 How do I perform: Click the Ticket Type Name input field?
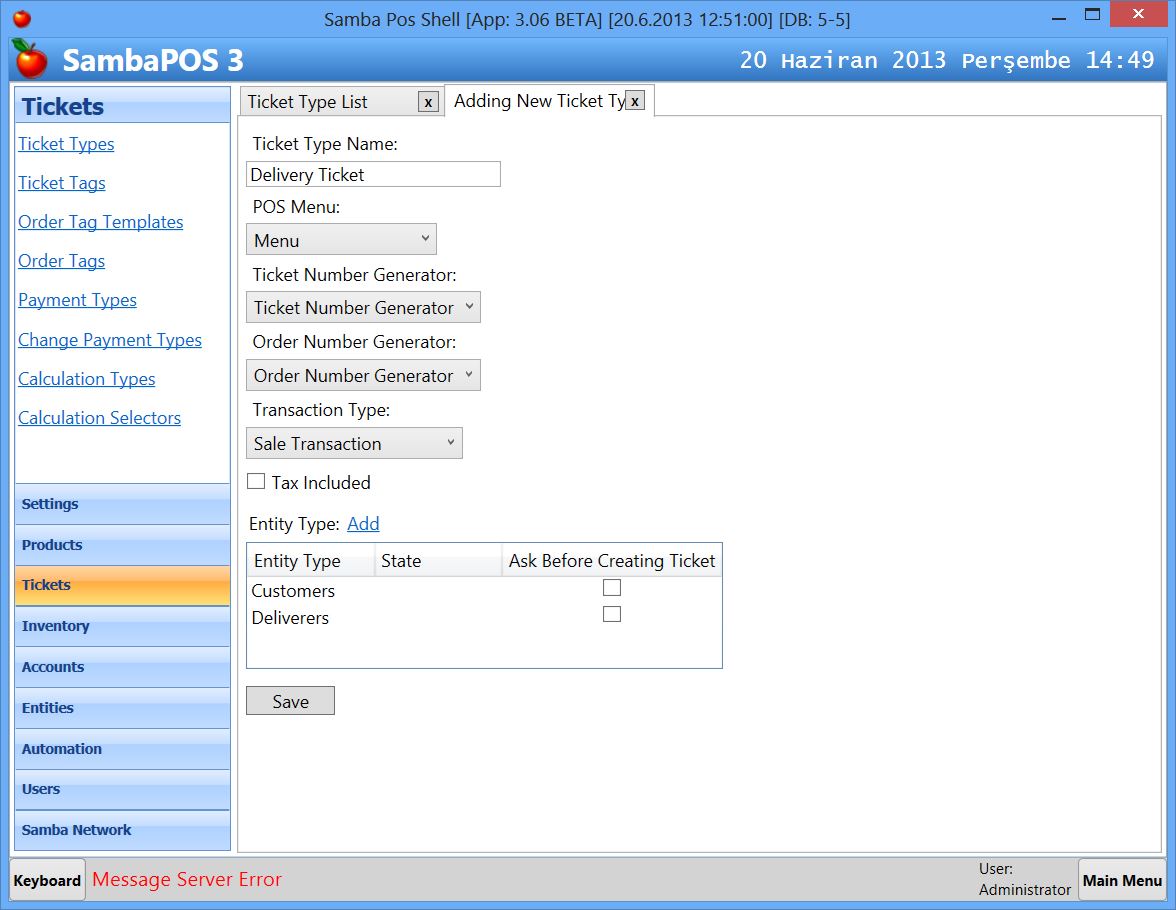coord(373,175)
